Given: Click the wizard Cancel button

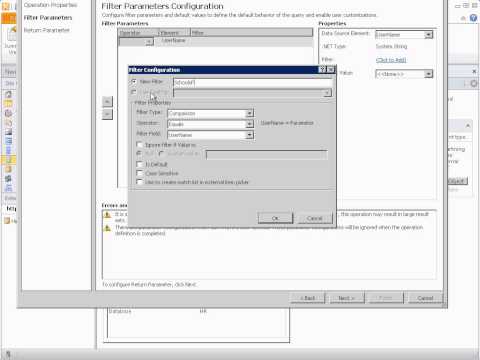Looking at the screenshot, I should tap(425, 298).
